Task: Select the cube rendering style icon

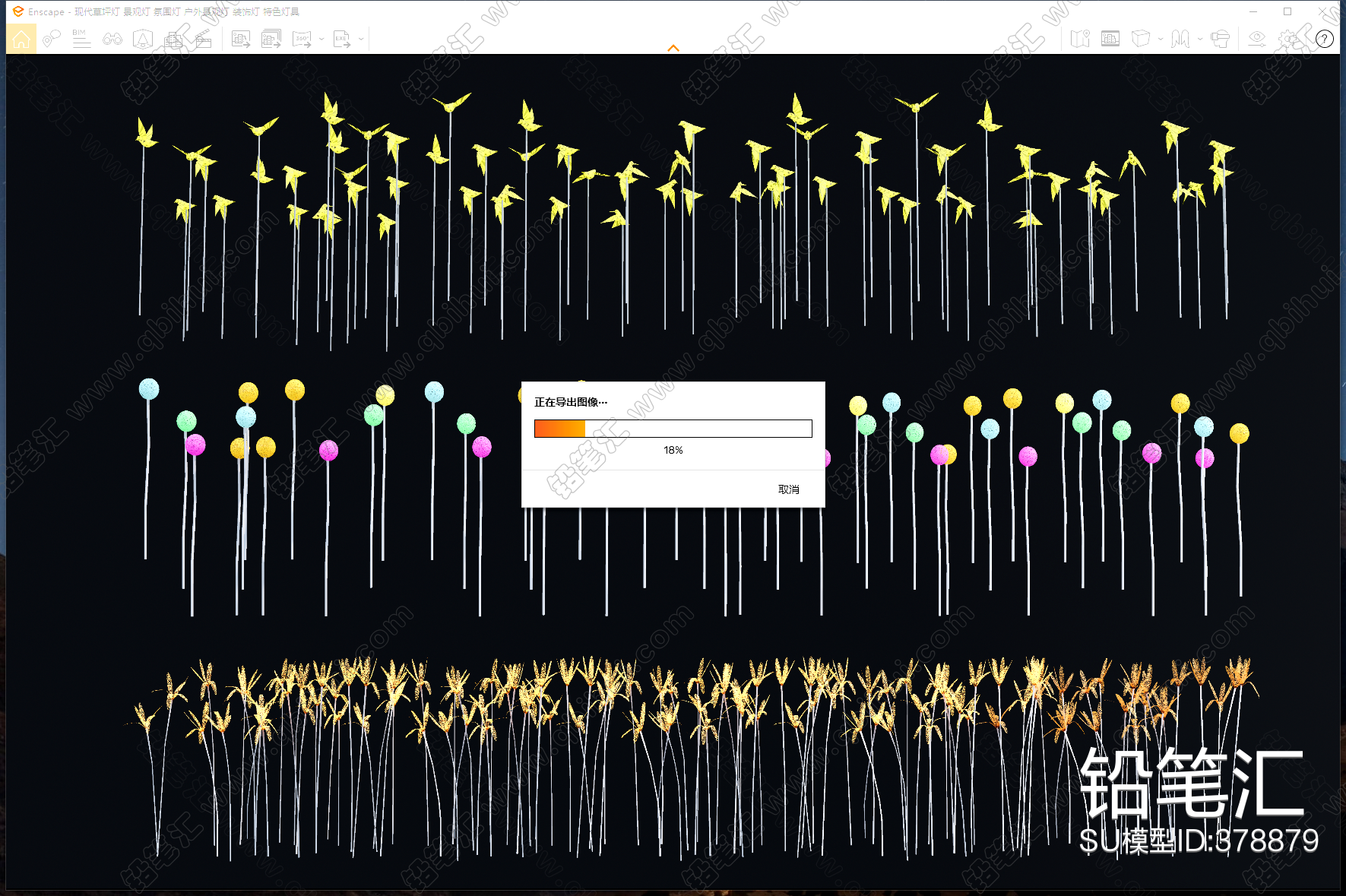Action: point(1140,39)
